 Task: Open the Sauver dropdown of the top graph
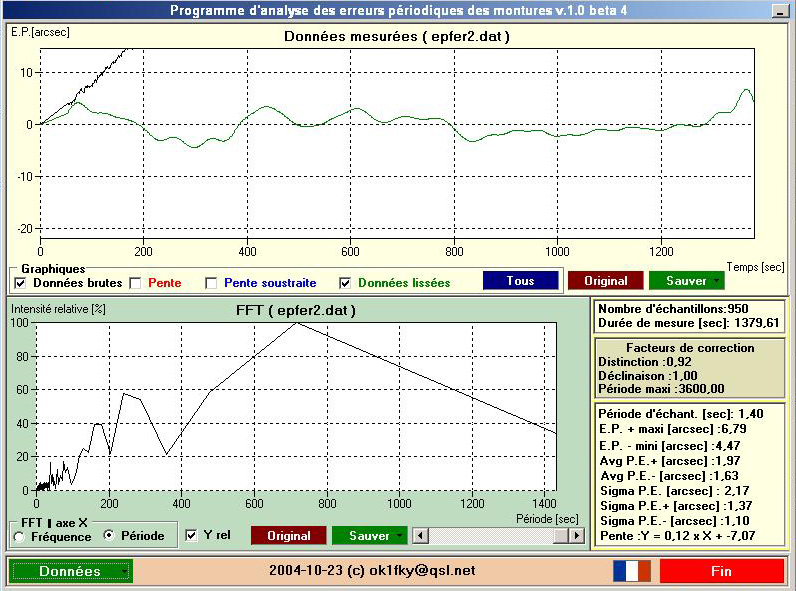pos(687,281)
